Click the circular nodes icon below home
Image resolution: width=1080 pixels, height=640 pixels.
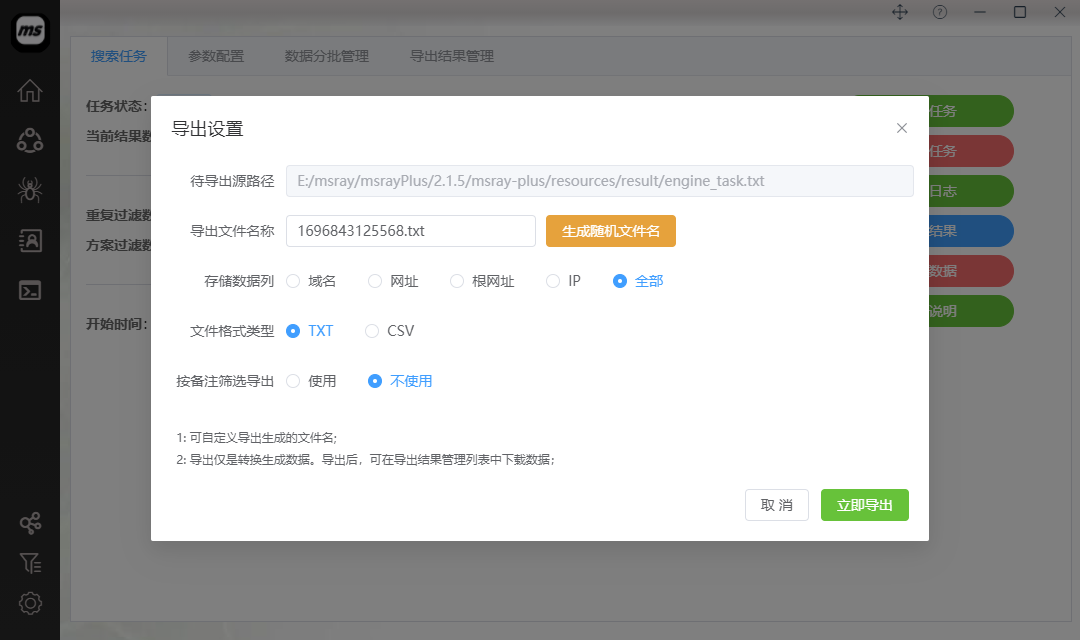tap(30, 140)
